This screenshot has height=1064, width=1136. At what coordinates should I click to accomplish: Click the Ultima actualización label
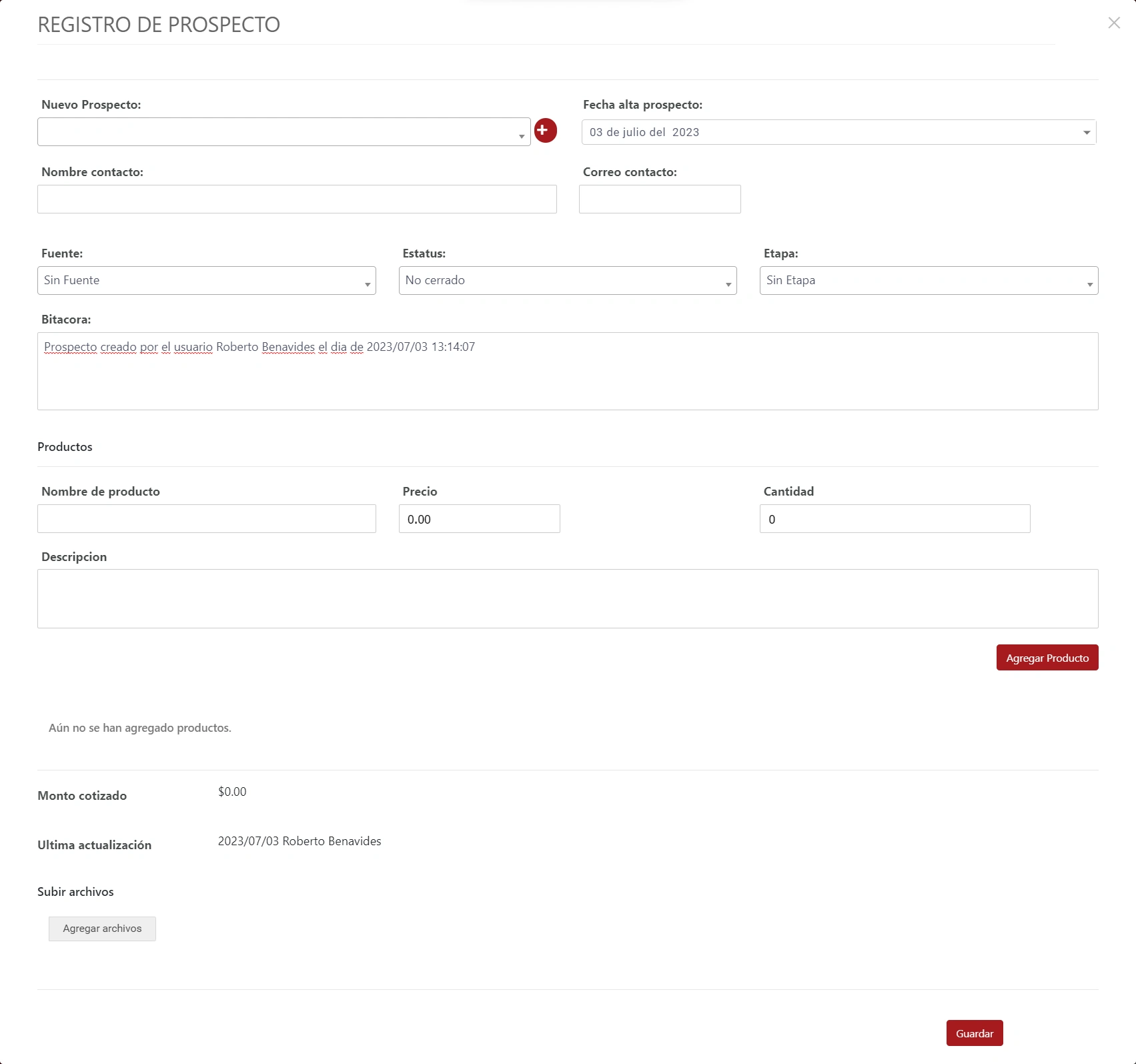coord(94,845)
